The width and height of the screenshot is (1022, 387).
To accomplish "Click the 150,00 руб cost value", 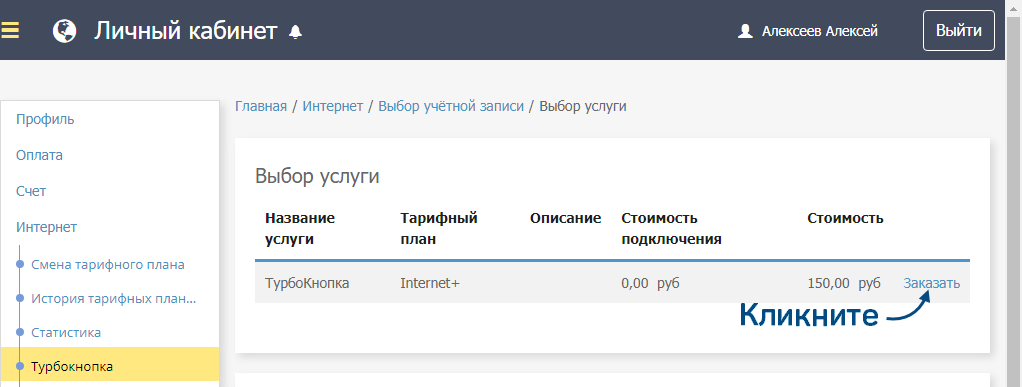I will (x=844, y=283).
